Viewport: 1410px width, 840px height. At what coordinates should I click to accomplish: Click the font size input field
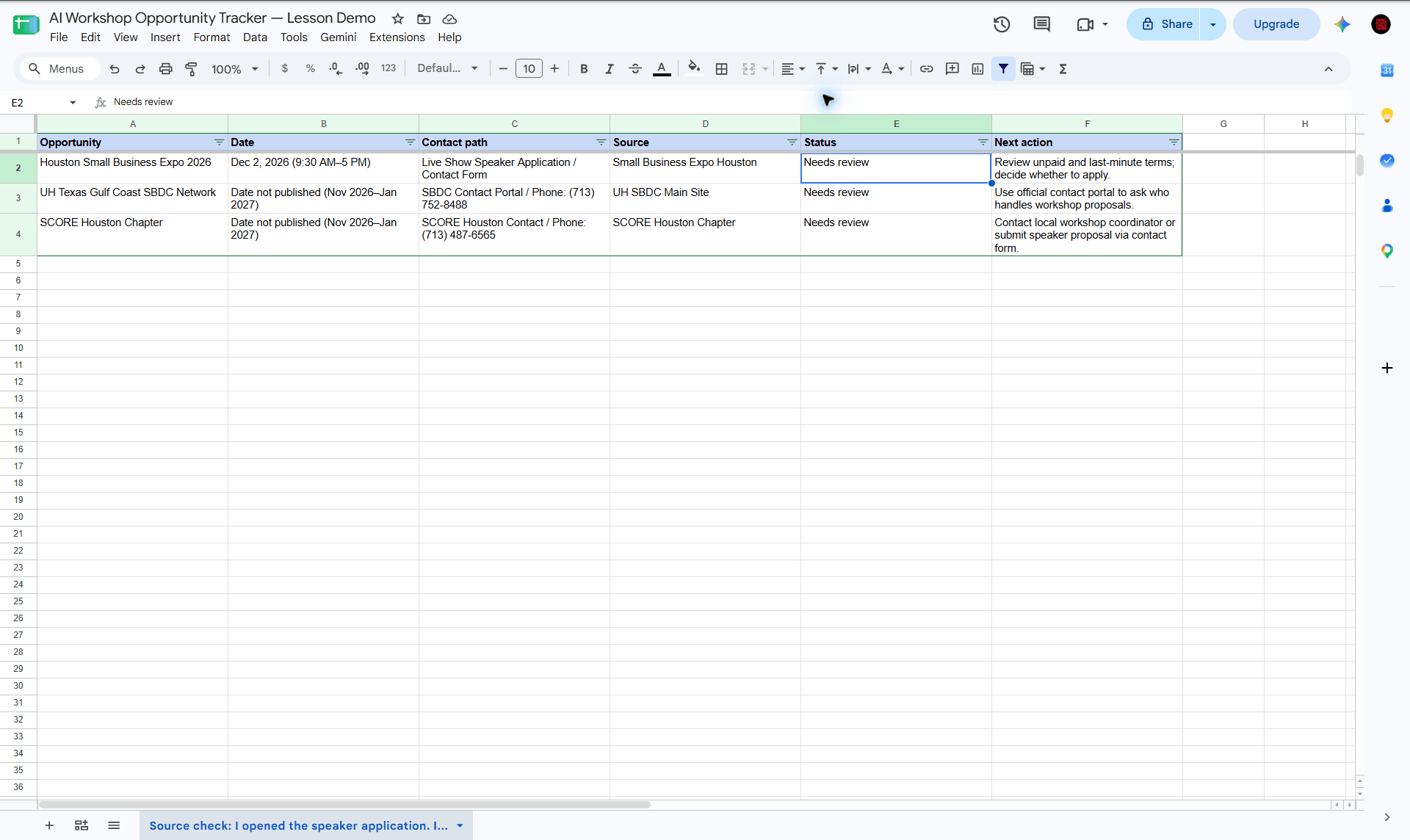pyautogui.click(x=529, y=69)
